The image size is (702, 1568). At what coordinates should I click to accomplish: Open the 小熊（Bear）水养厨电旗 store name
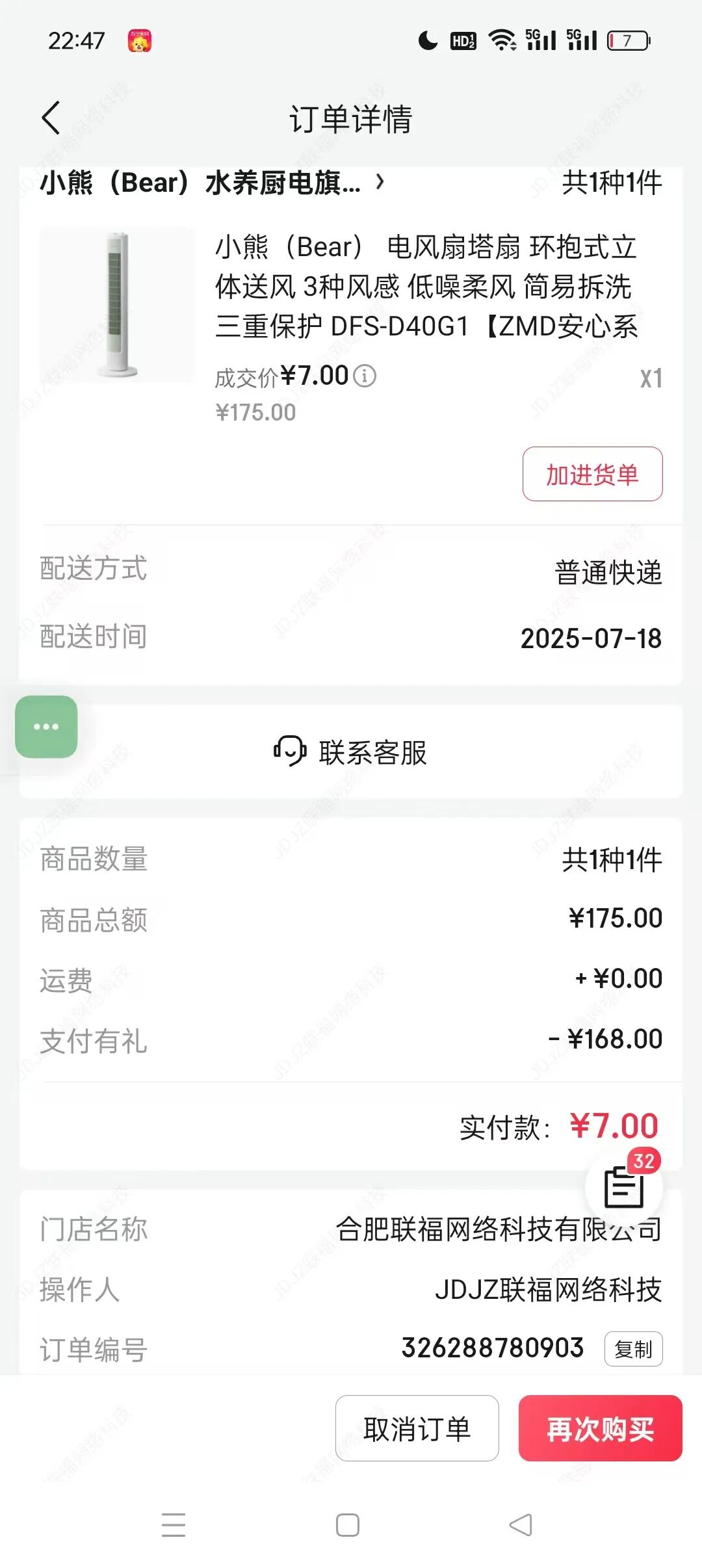click(200, 183)
